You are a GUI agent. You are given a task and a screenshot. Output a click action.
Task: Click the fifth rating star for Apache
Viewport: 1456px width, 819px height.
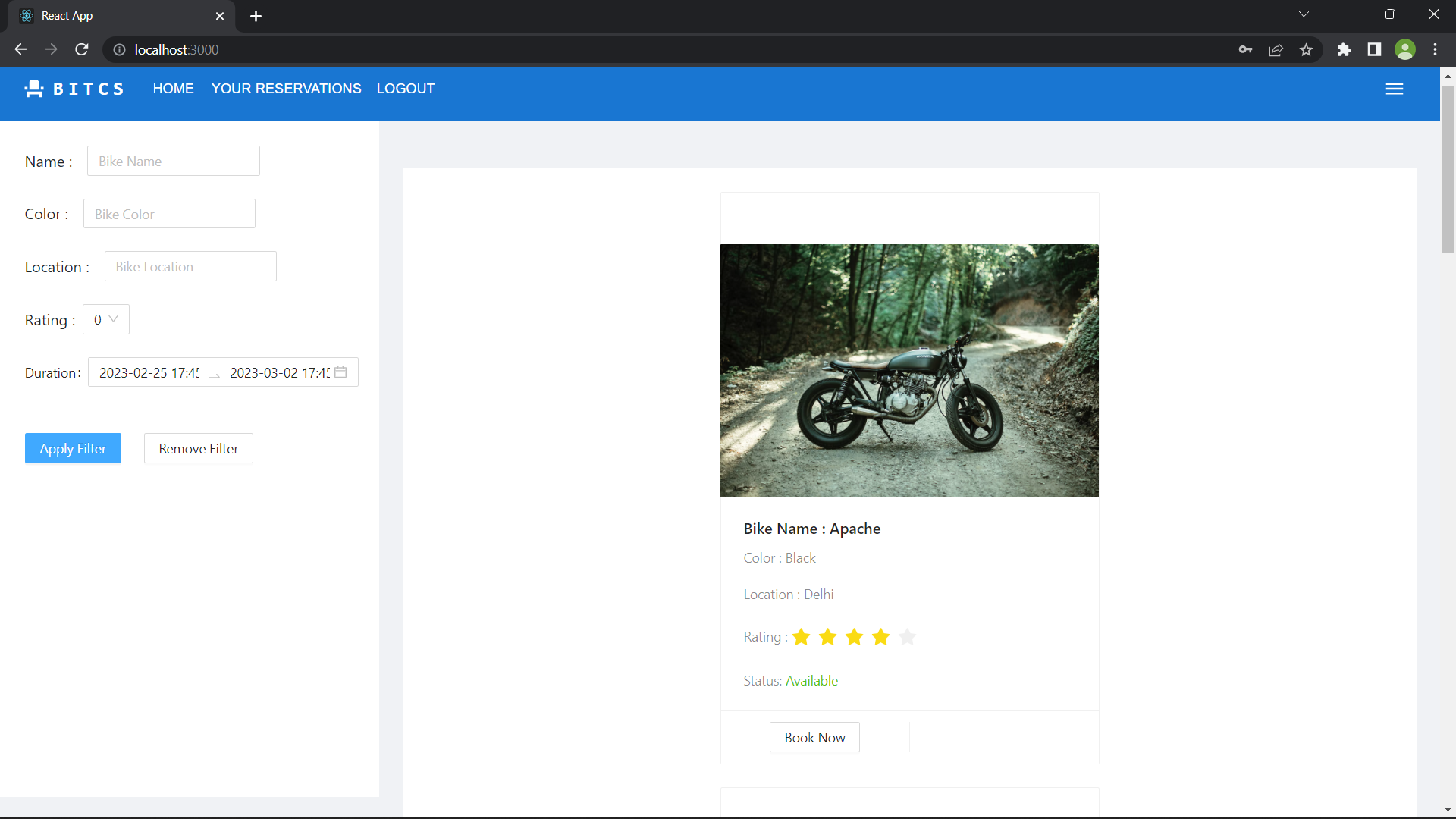pyautogui.click(x=907, y=637)
